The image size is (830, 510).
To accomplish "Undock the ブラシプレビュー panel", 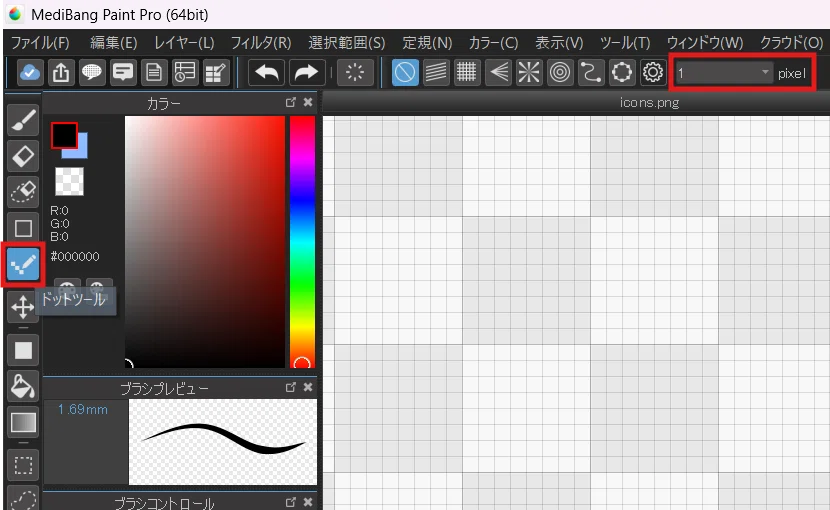I will 291,388.
